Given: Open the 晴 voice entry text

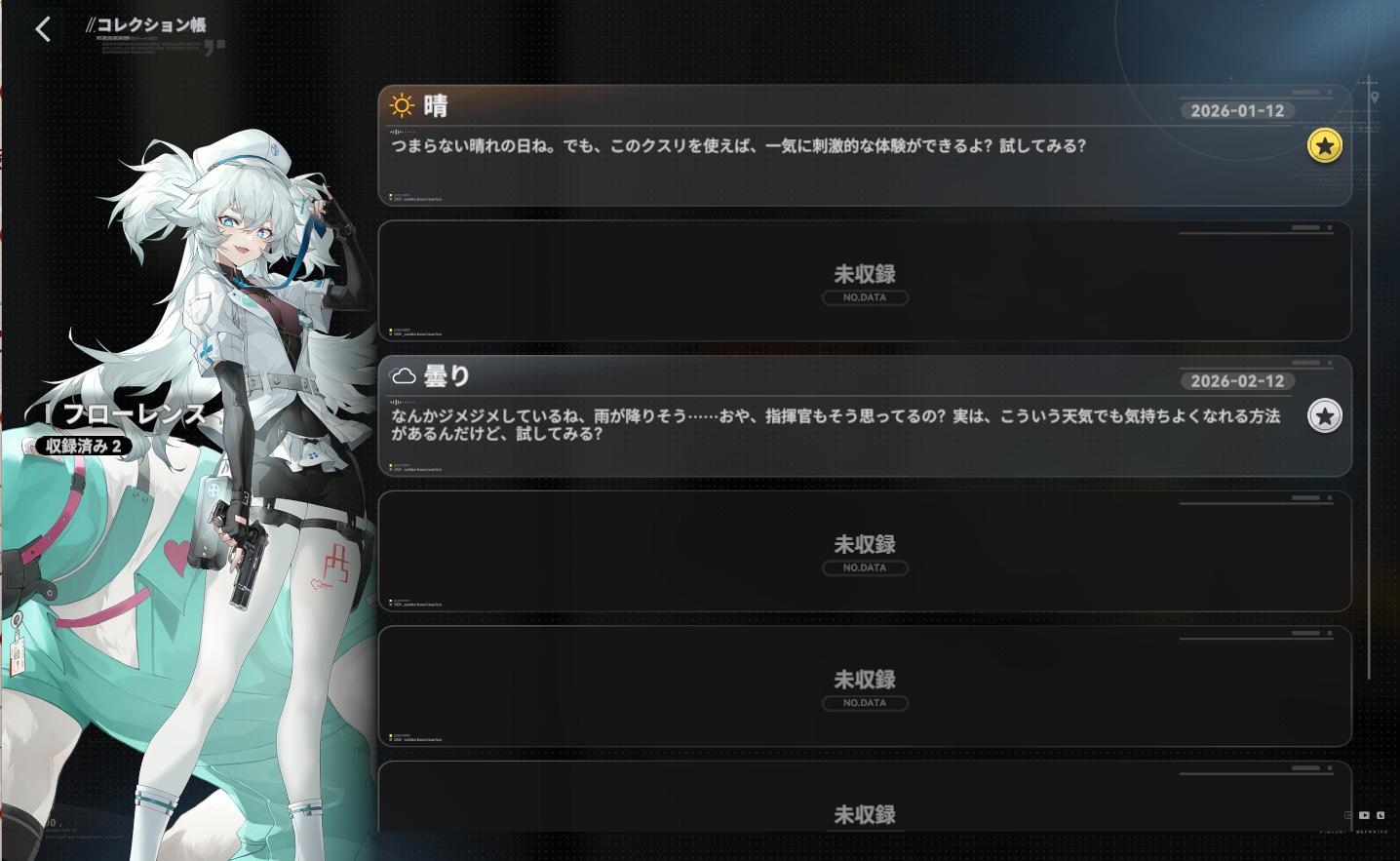Looking at the screenshot, I should point(738,146).
